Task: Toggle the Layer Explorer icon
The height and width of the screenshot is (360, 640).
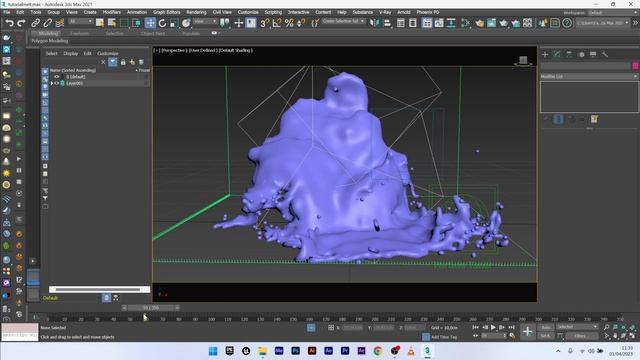Action: (x=413, y=23)
